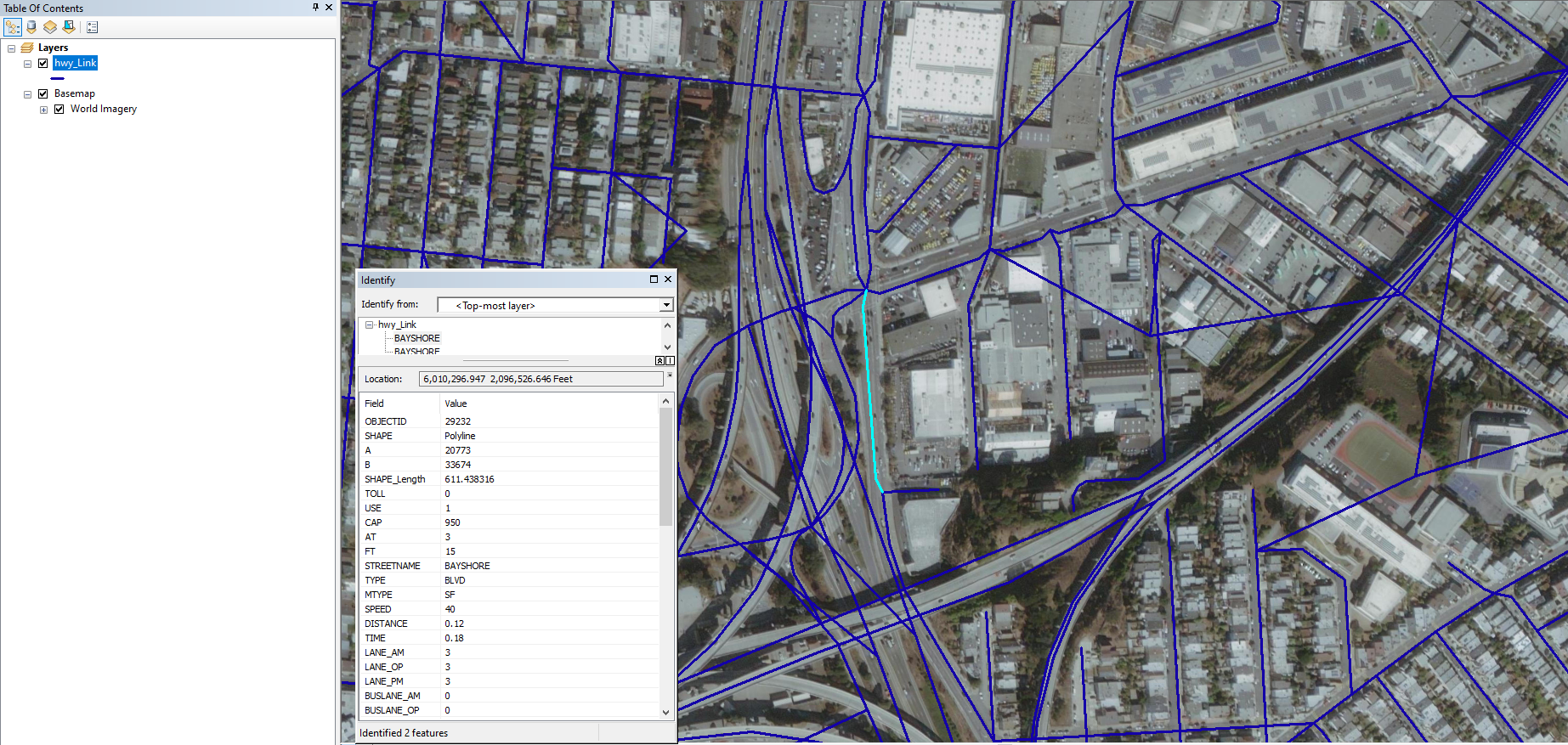Image resolution: width=1568 pixels, height=745 pixels.
Task: Select the A field value 20773
Action: point(457,450)
